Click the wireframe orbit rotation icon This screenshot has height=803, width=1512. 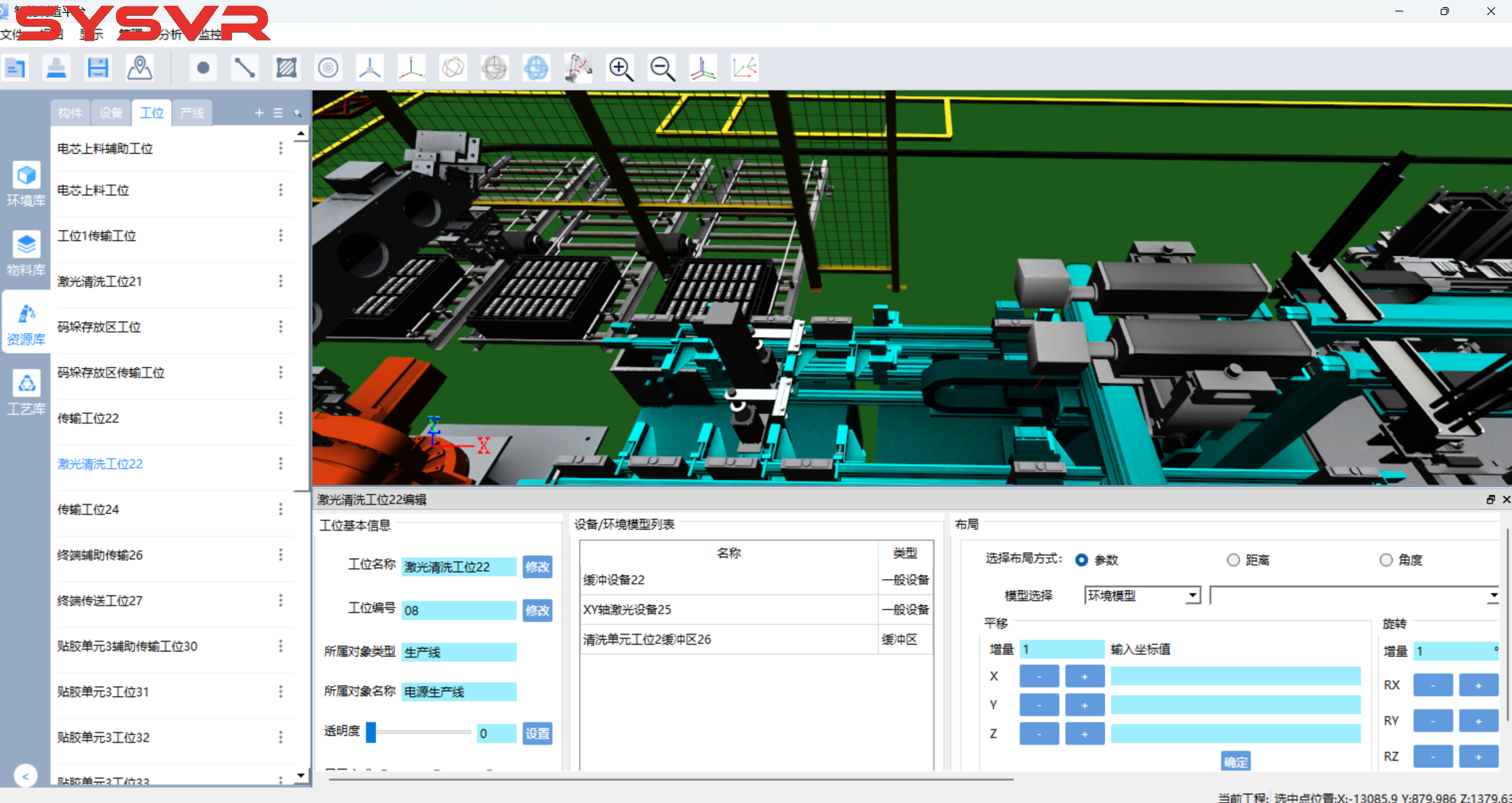pos(453,68)
